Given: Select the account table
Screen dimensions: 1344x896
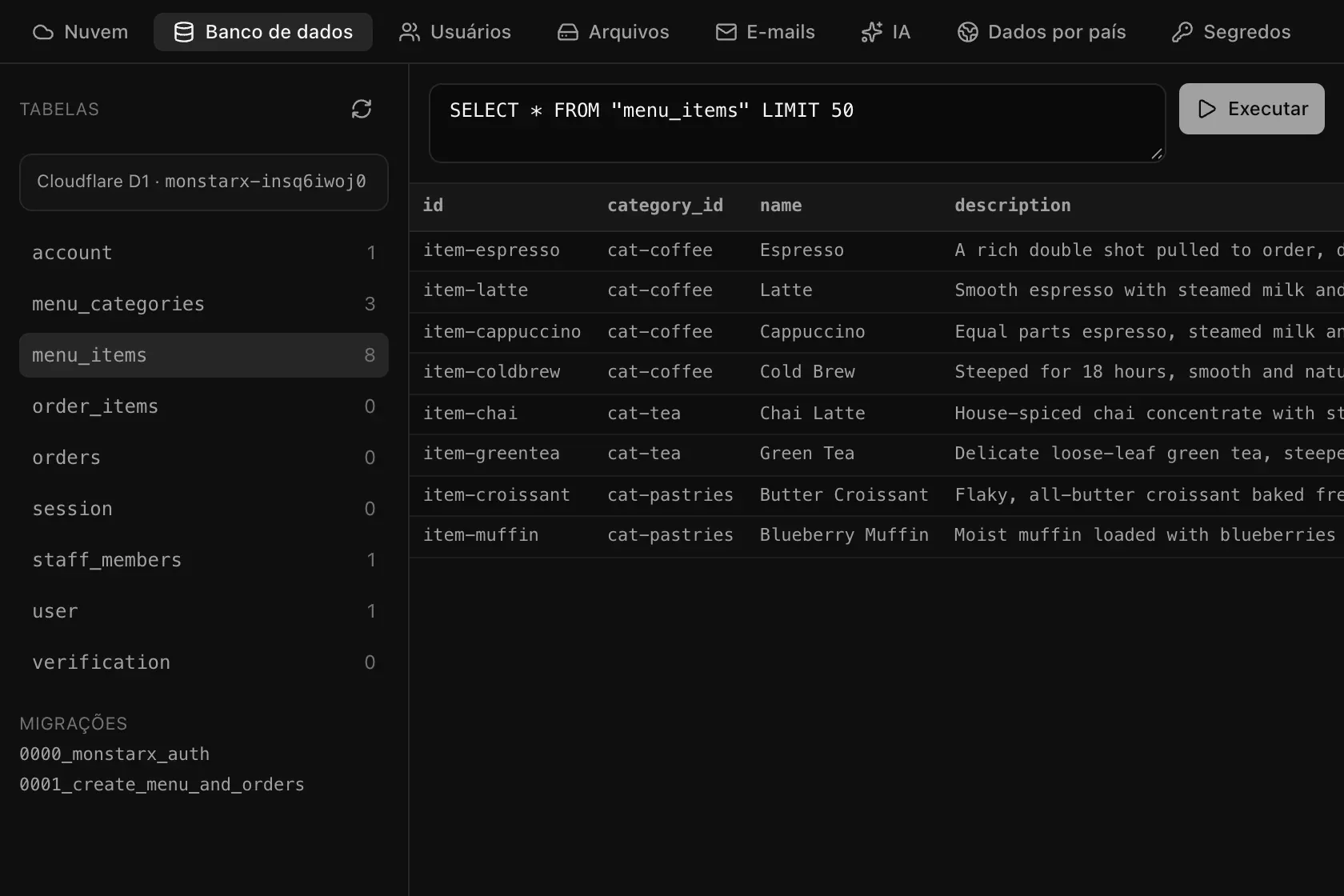Looking at the screenshot, I should pos(204,253).
